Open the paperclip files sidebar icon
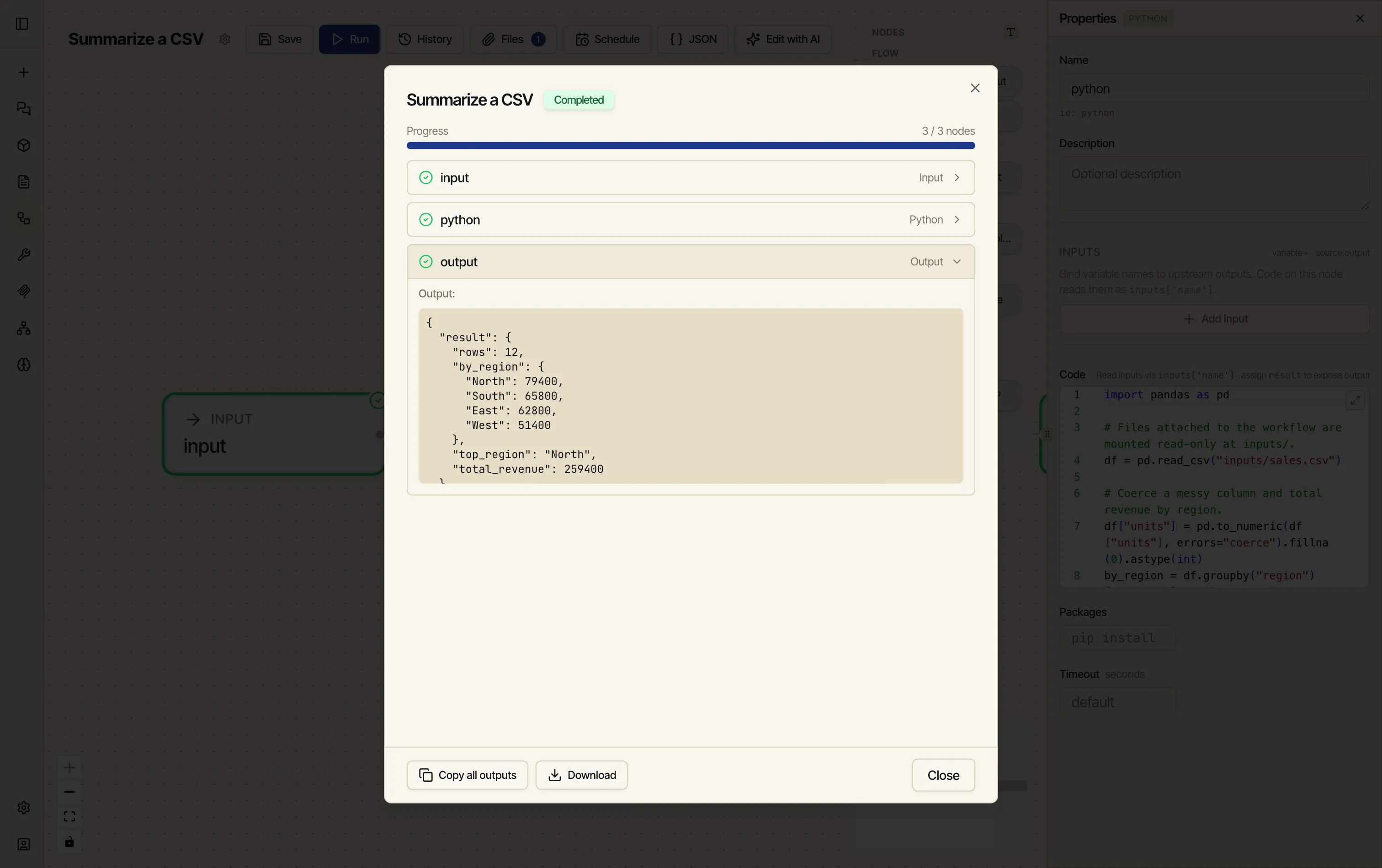 coord(23,291)
